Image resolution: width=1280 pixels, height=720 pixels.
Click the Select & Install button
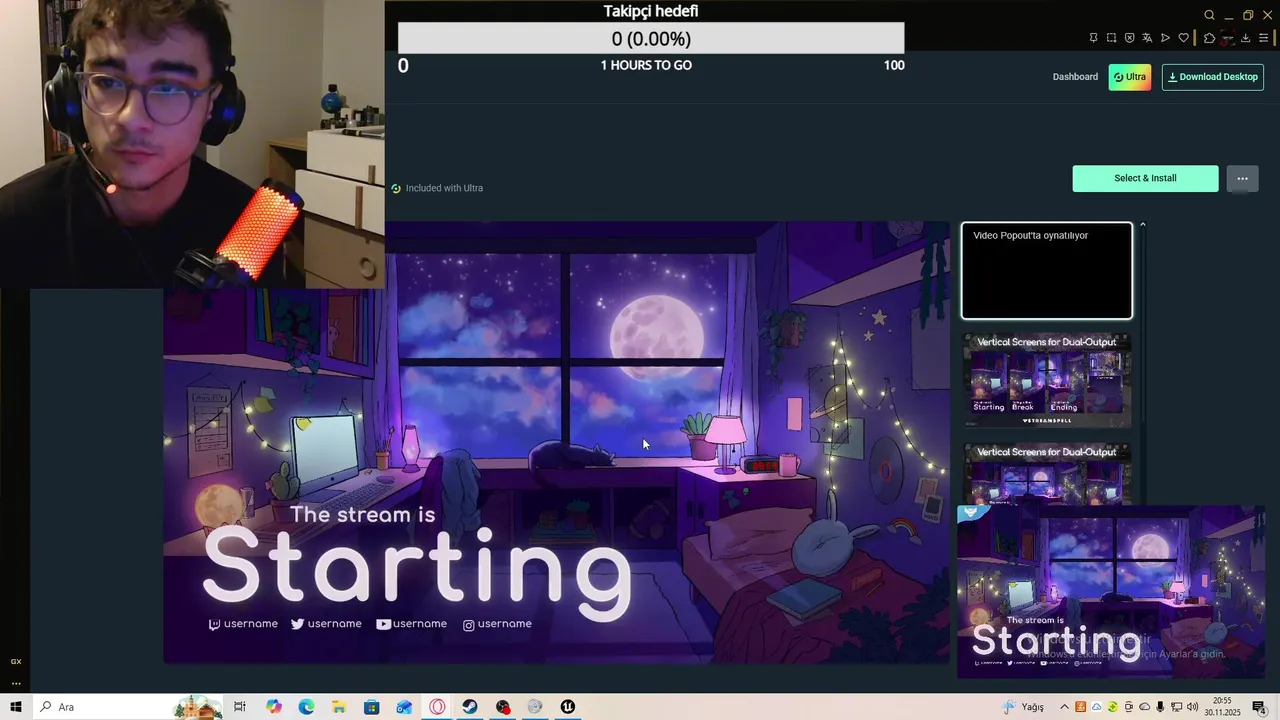1145,178
